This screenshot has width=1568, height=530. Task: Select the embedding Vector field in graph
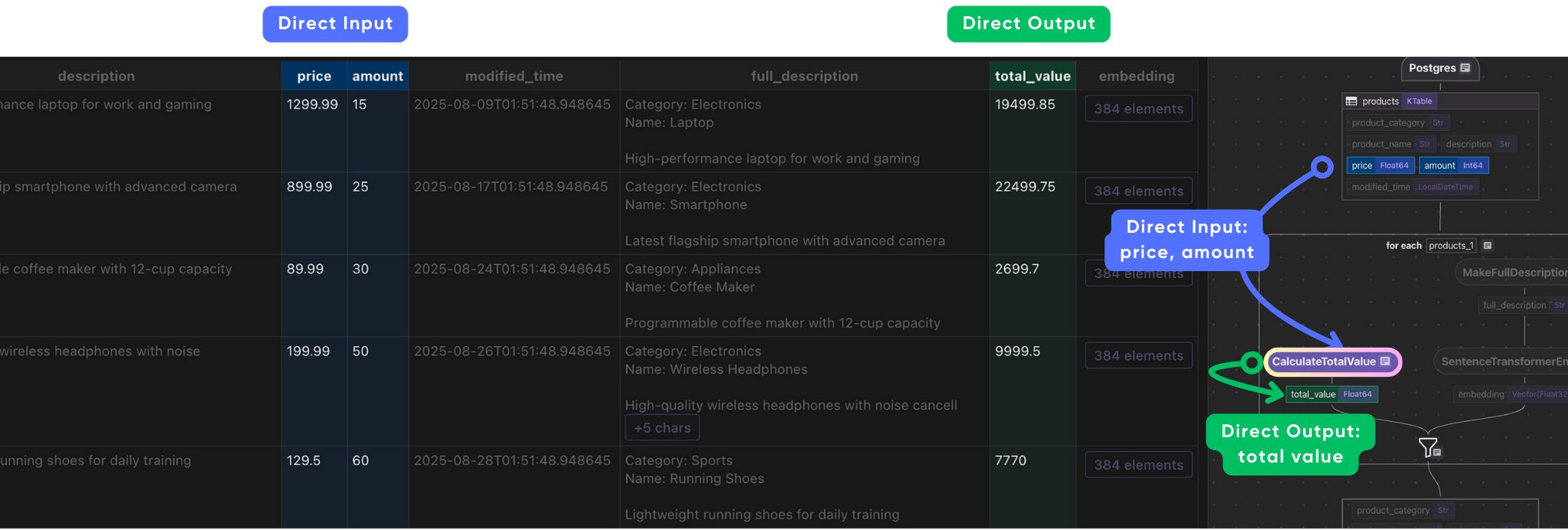point(1511,394)
